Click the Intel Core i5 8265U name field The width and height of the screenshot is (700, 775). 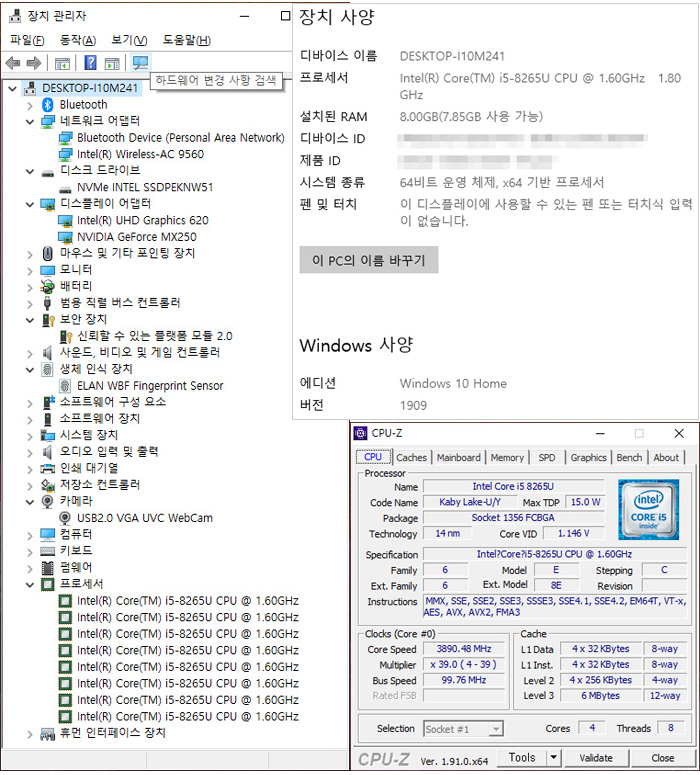pyautogui.click(x=513, y=486)
